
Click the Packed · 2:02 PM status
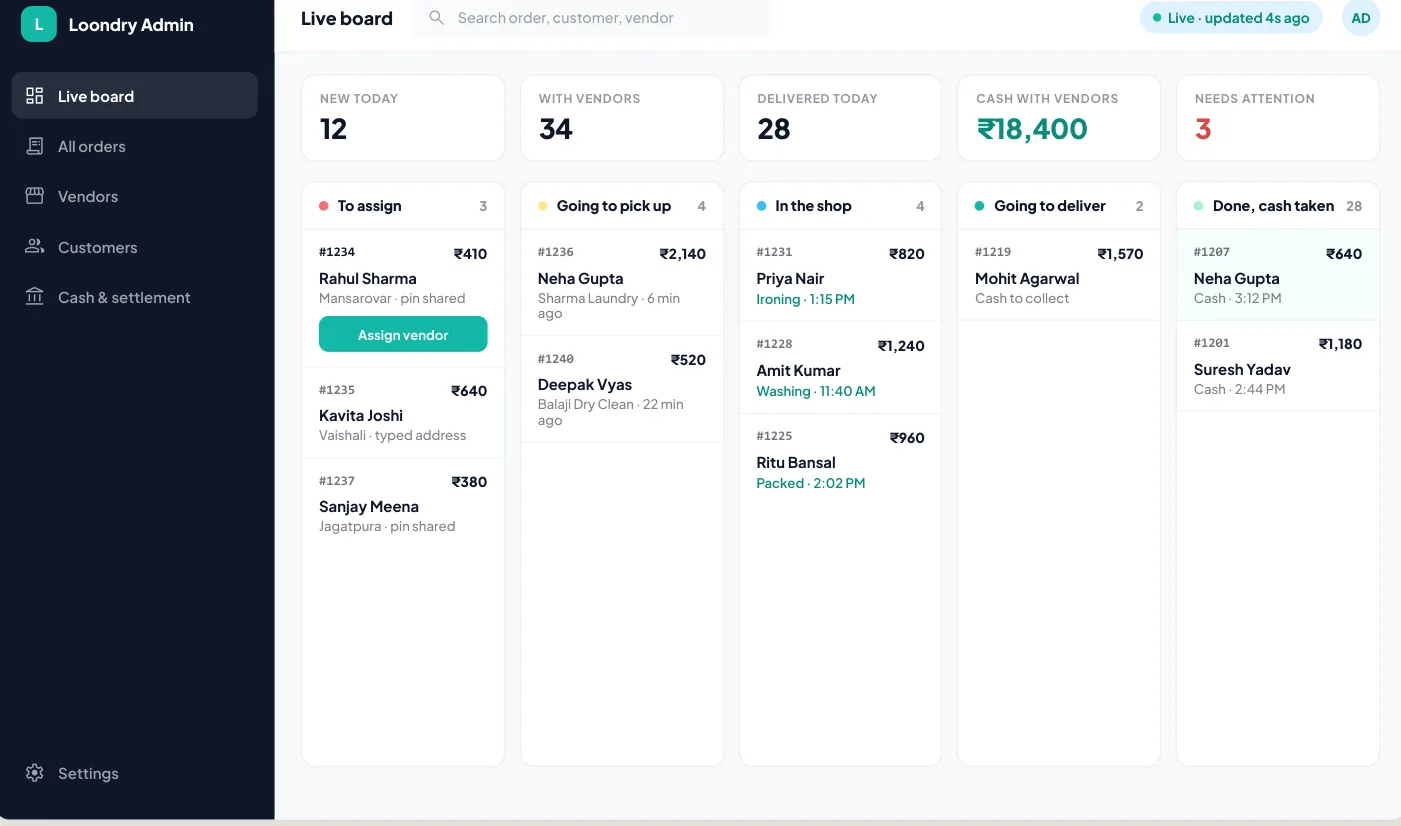click(811, 483)
